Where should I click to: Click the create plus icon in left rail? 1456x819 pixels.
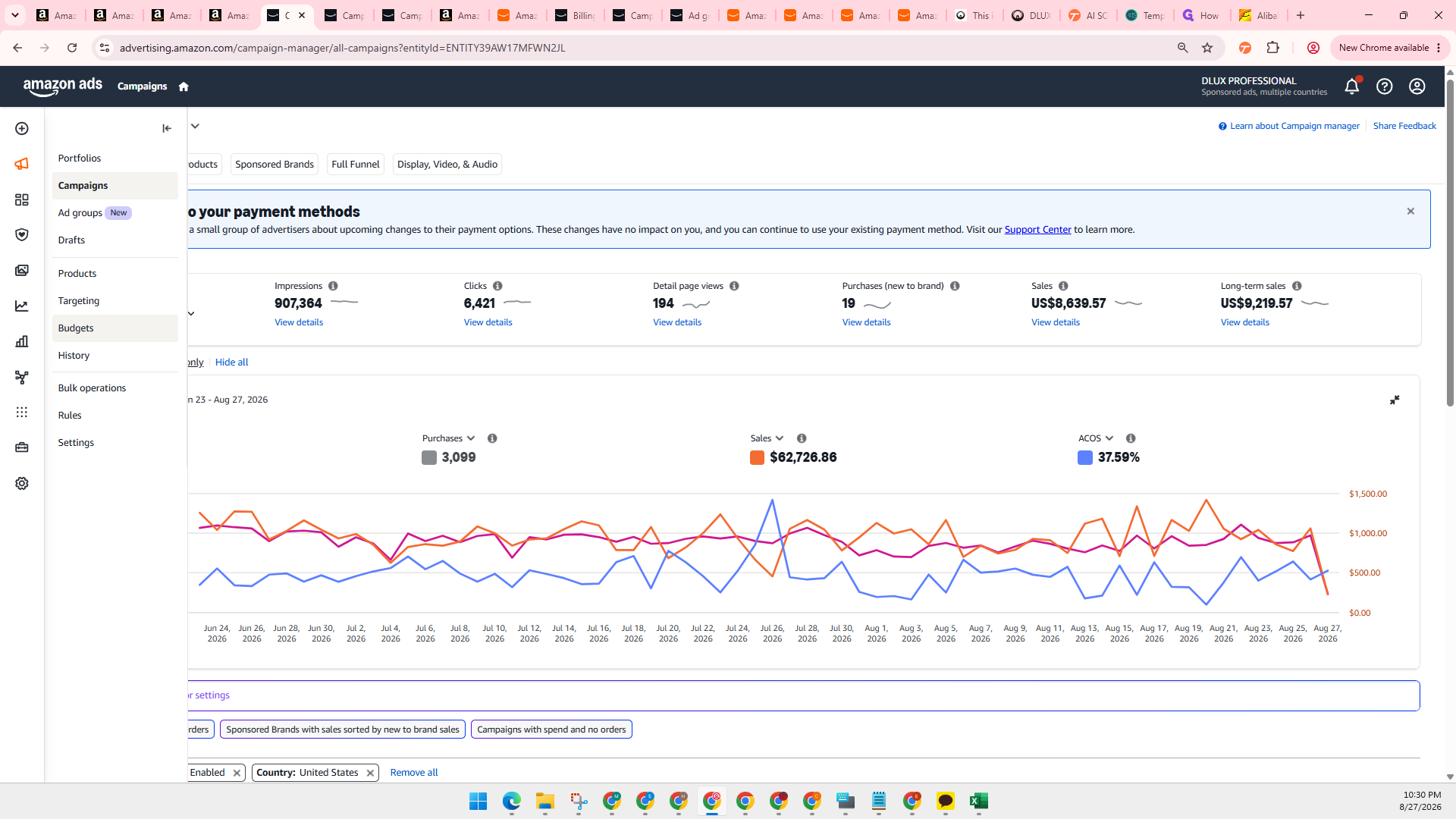point(22,129)
